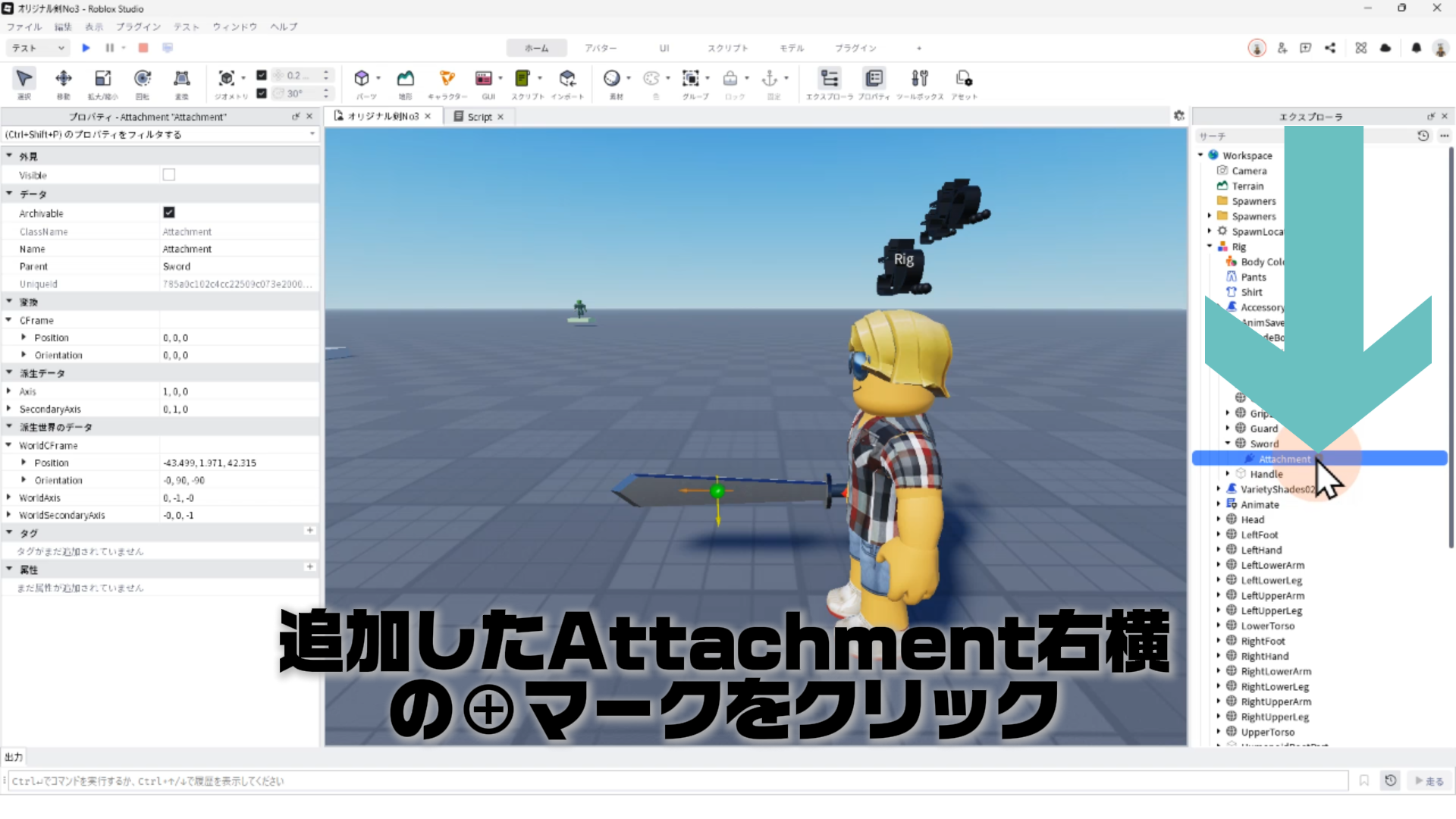
Task: Click the add tag plus button
Action: [x=309, y=531]
